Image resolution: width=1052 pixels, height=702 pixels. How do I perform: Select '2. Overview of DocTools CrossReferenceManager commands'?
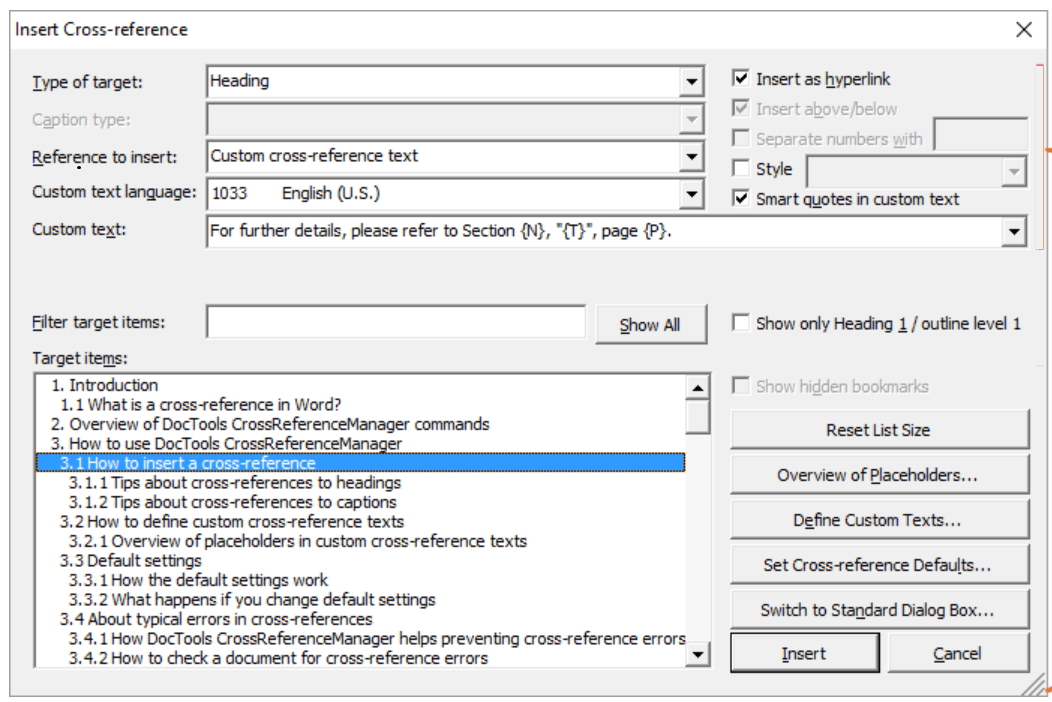click(x=360, y=424)
